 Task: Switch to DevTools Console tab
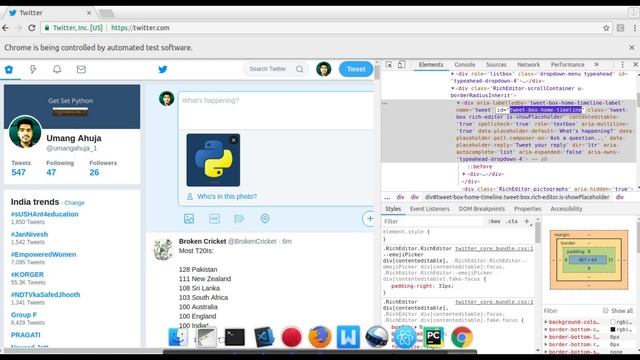click(464, 65)
